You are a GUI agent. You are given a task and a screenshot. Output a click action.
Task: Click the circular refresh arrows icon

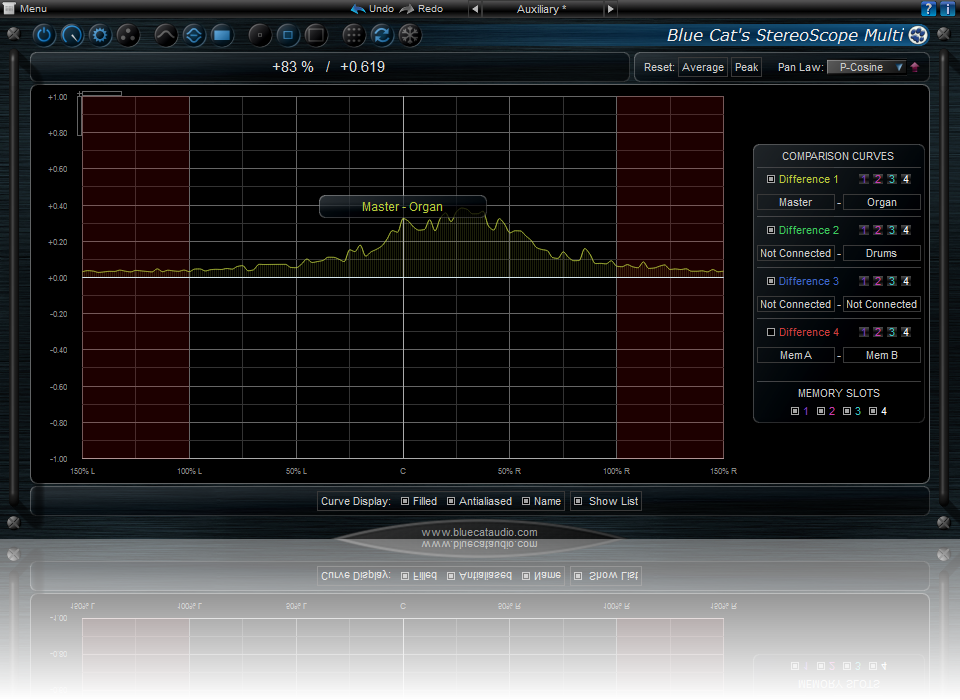[x=381, y=36]
